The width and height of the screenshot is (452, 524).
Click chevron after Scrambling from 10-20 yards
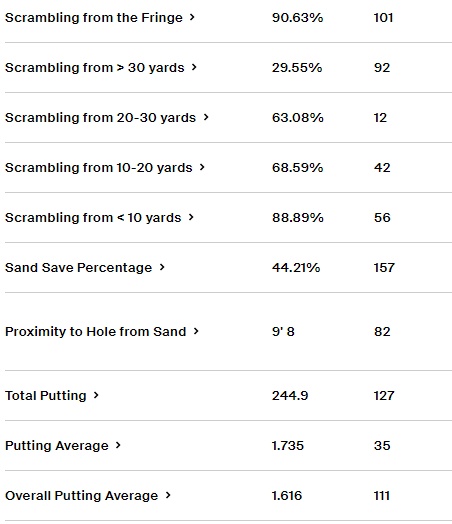pos(202,167)
